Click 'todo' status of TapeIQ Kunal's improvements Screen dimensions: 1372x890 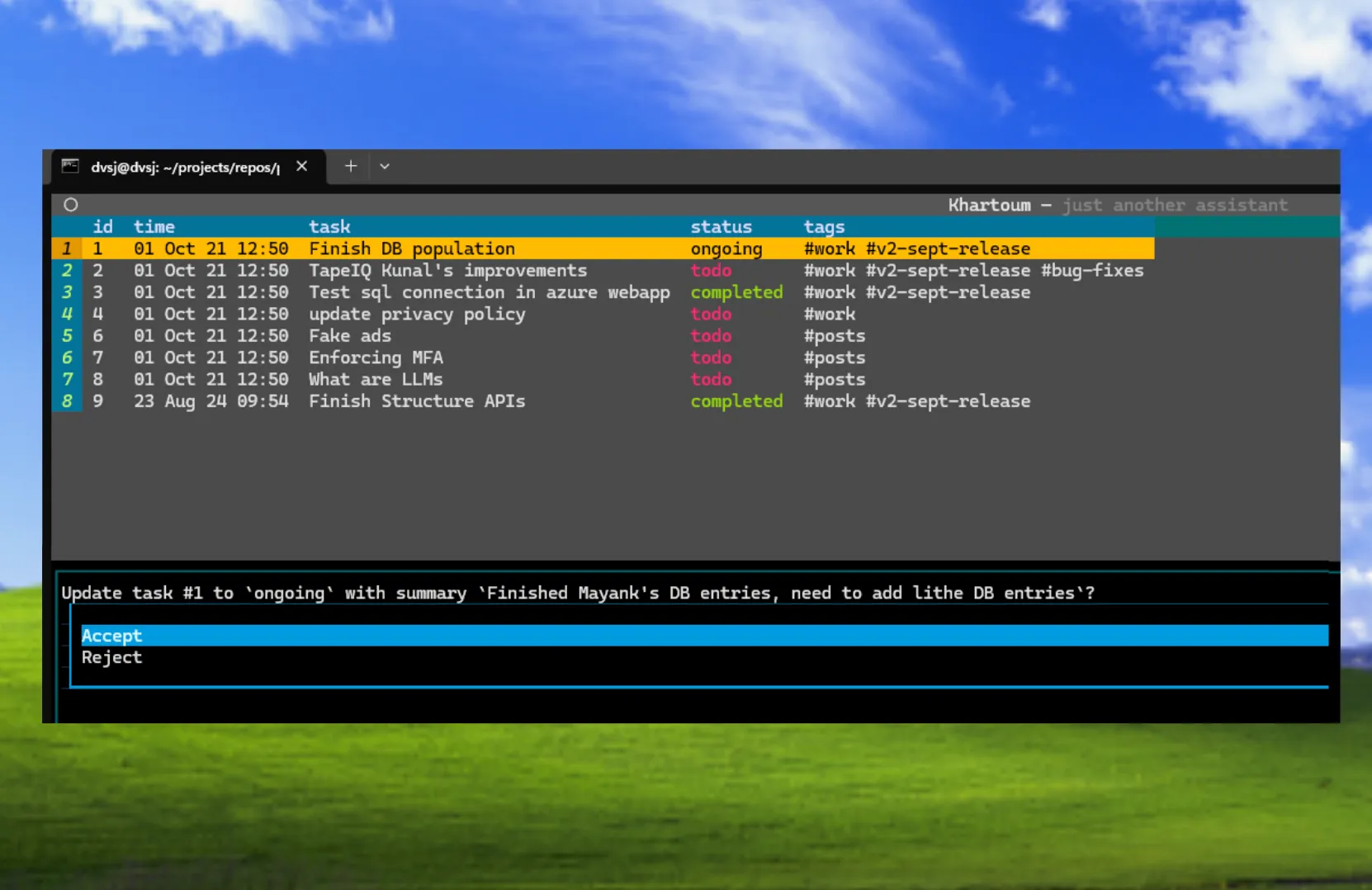(711, 270)
